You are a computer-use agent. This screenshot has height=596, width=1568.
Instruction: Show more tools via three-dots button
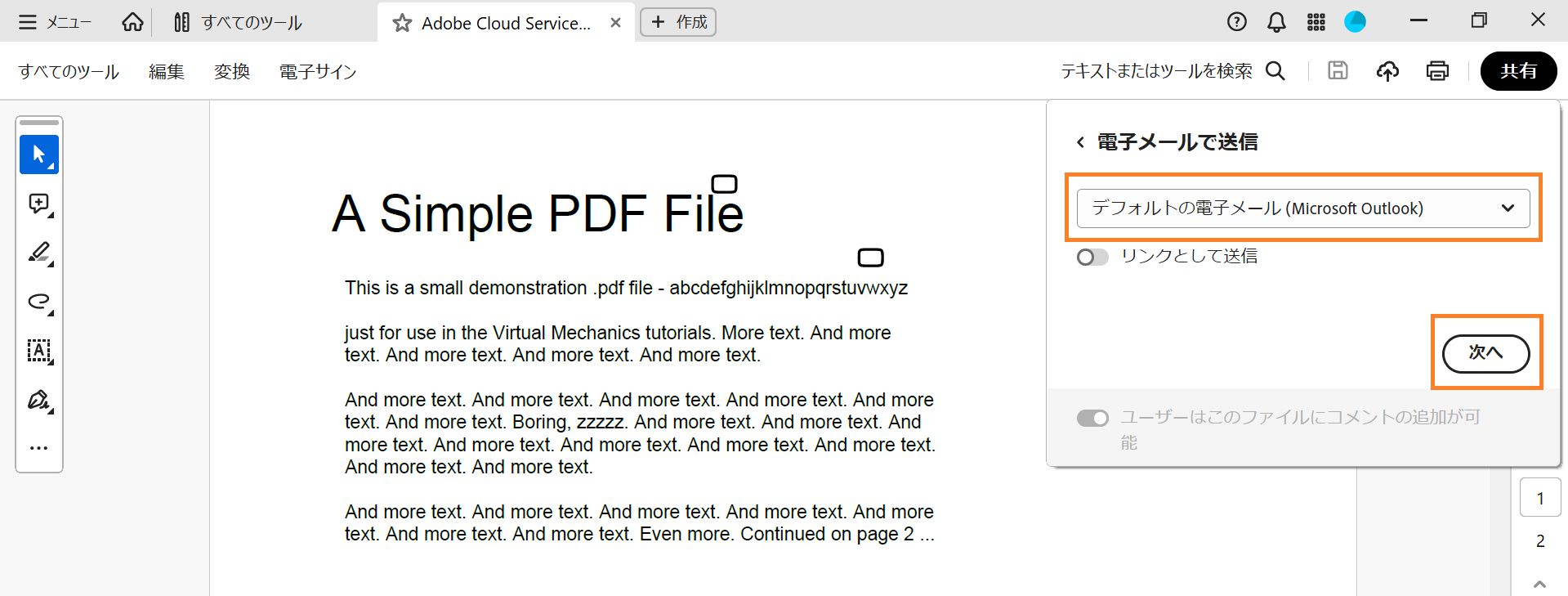click(38, 448)
